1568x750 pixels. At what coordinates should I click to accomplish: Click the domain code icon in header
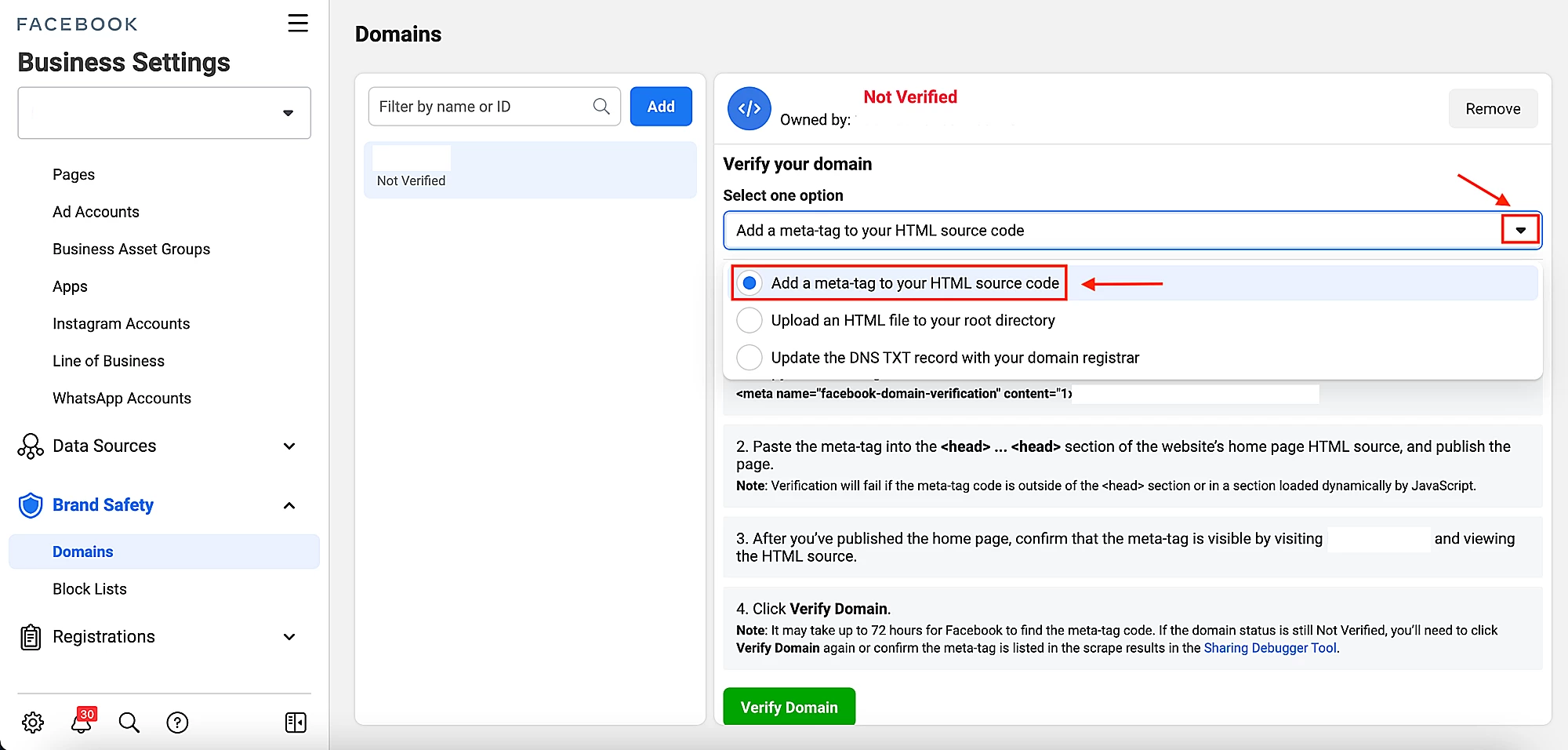tap(750, 109)
